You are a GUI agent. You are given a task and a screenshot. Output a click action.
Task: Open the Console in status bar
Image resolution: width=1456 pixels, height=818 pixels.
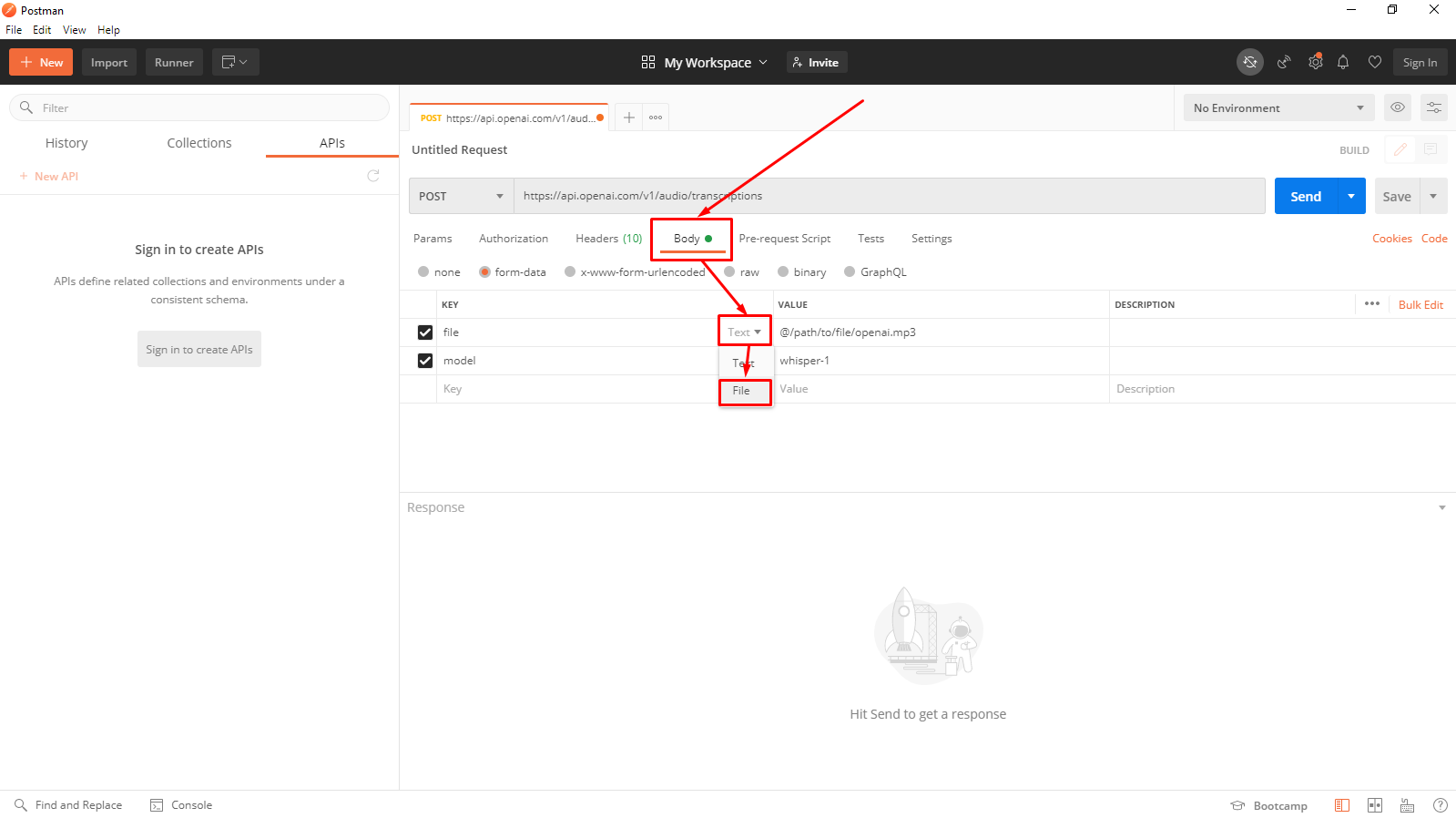coord(181,805)
